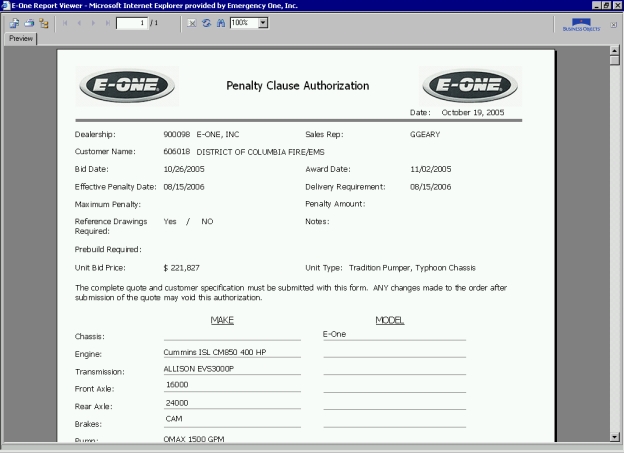Viewport: 624px width, 453px height.
Task: Click the 'Prebuild Required:' label
Action: (x=108, y=250)
